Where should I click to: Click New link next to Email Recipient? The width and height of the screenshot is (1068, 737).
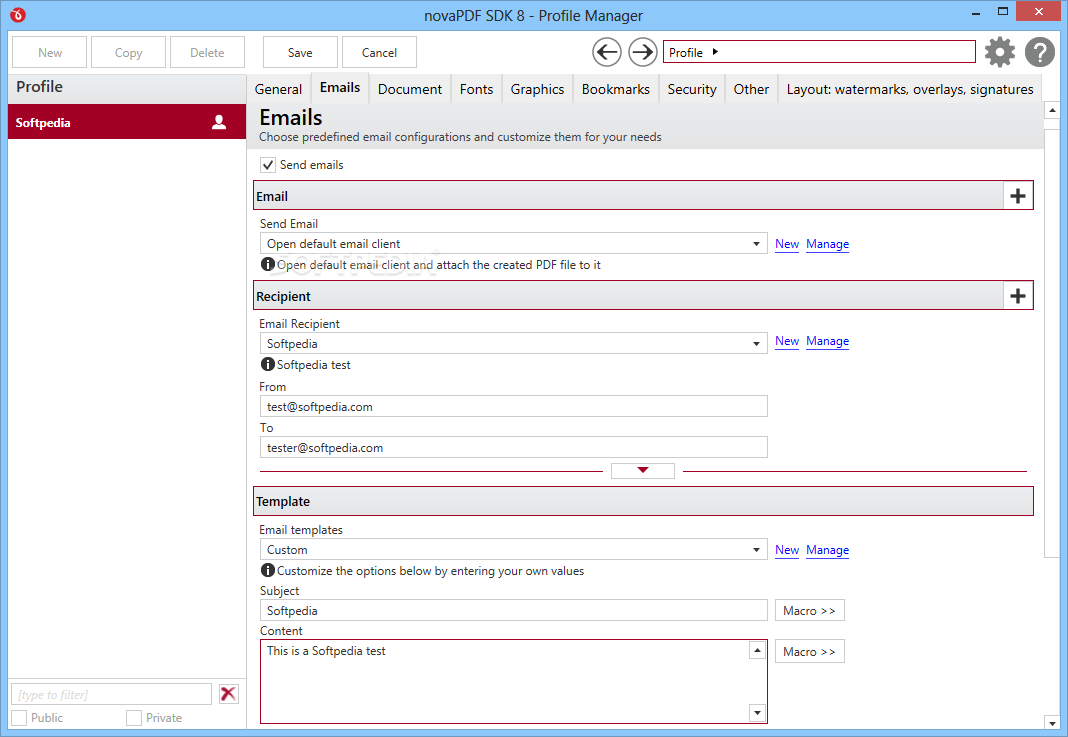pos(787,341)
